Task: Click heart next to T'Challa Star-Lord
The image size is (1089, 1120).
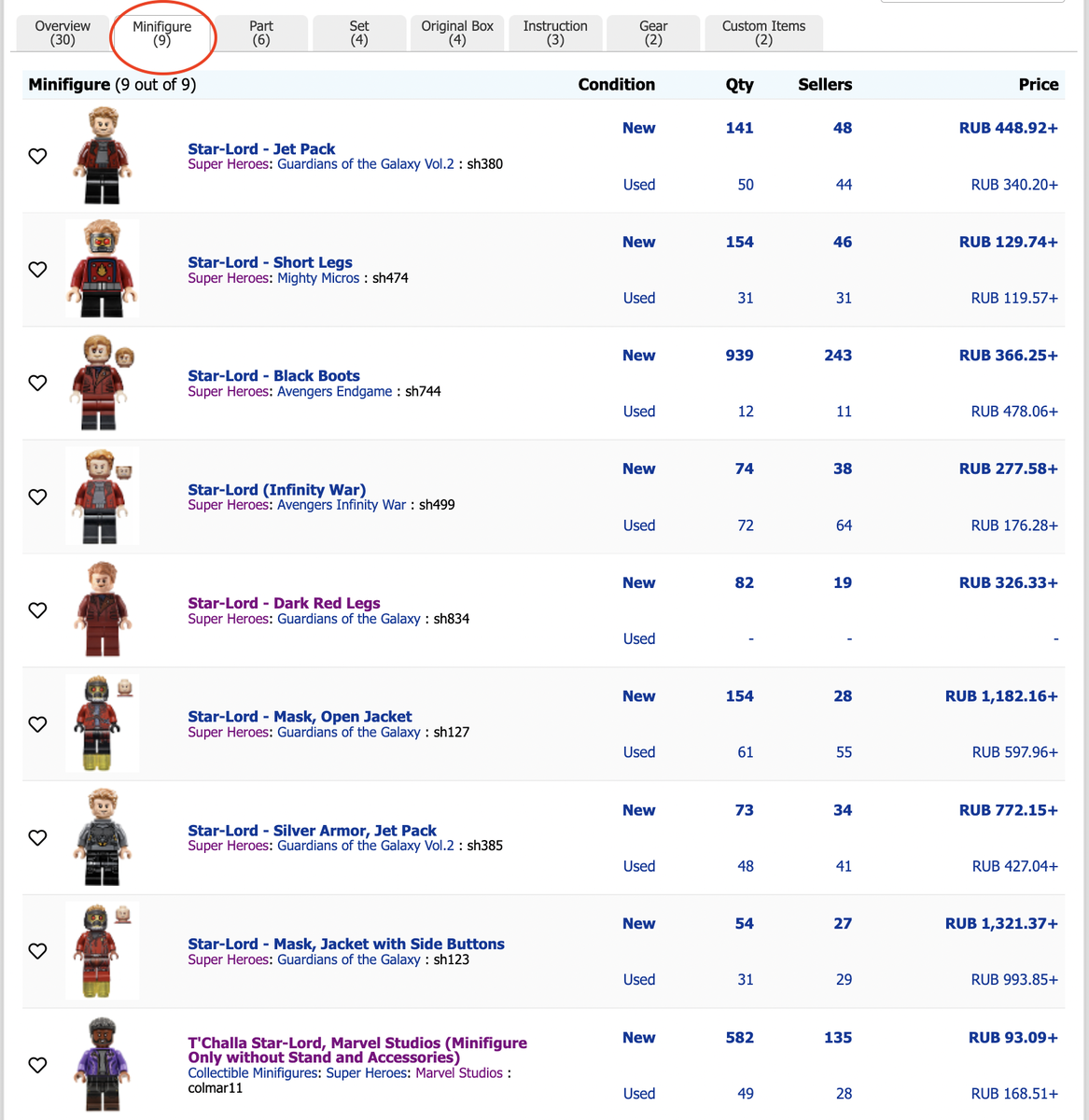Action: tap(37, 1065)
